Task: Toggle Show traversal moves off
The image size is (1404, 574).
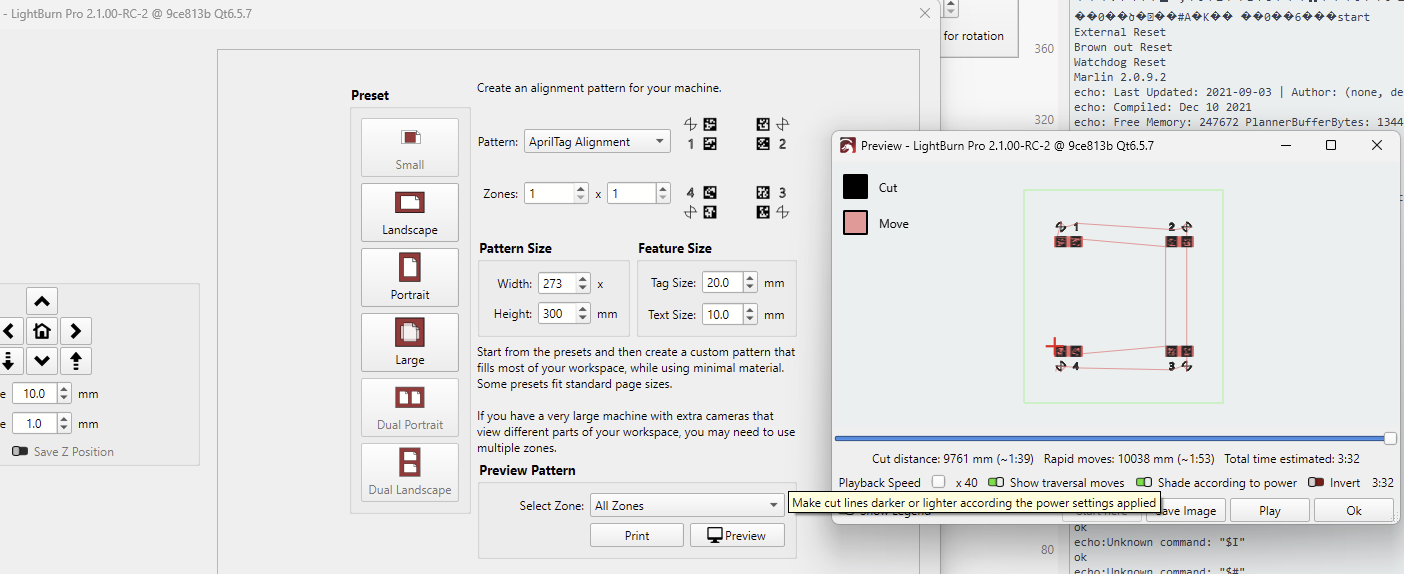Action: click(x=995, y=483)
